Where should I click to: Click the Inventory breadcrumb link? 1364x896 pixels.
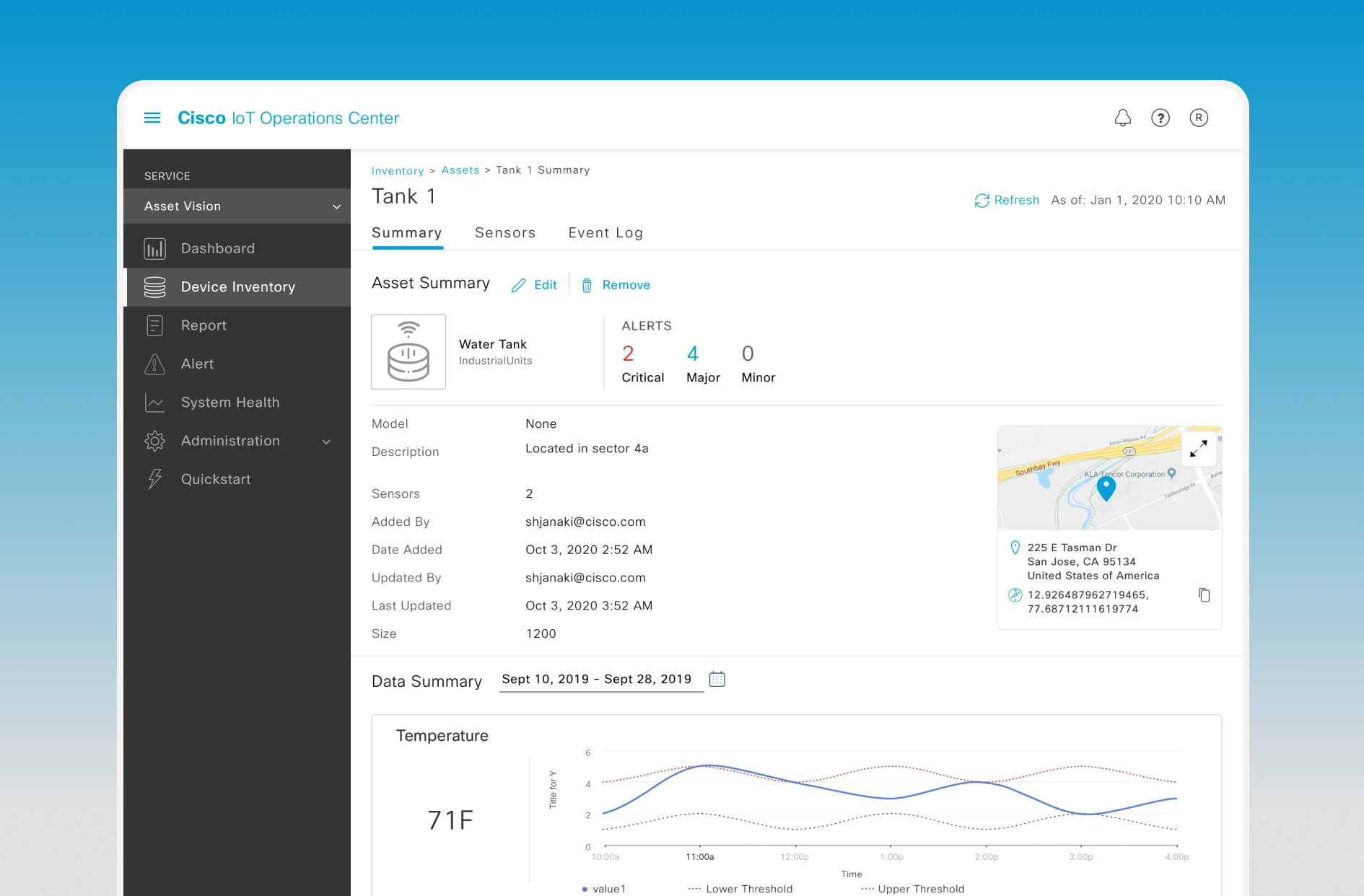[x=398, y=171]
